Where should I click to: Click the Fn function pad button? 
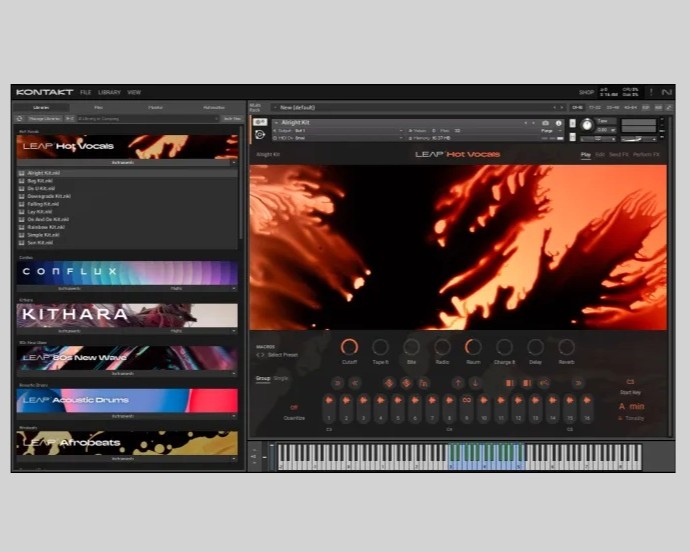pos(423,383)
